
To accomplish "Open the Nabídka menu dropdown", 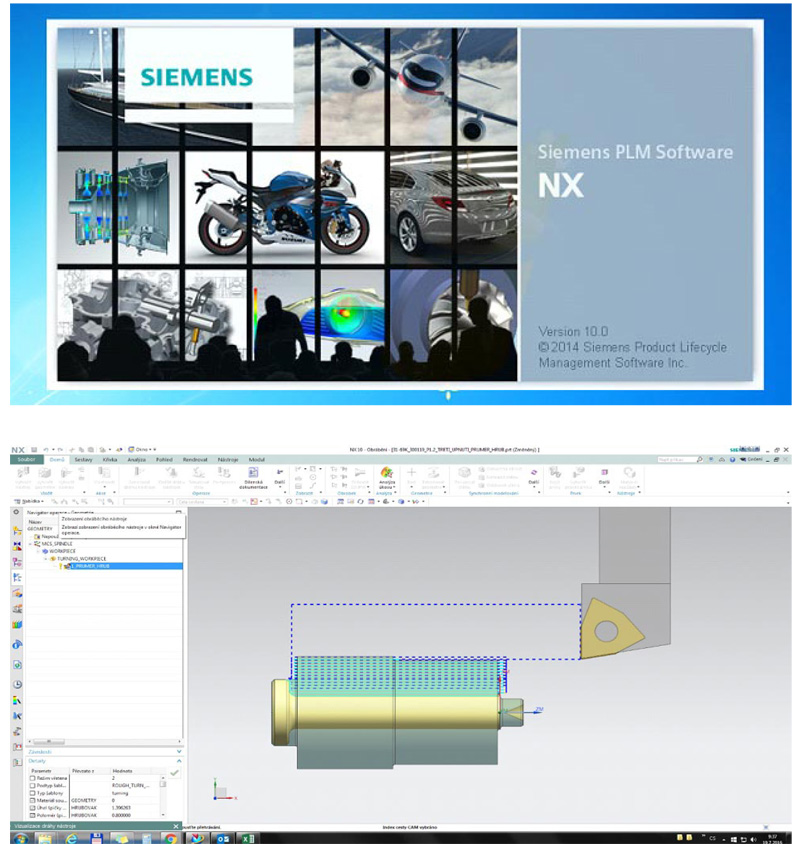I will coord(29,502).
